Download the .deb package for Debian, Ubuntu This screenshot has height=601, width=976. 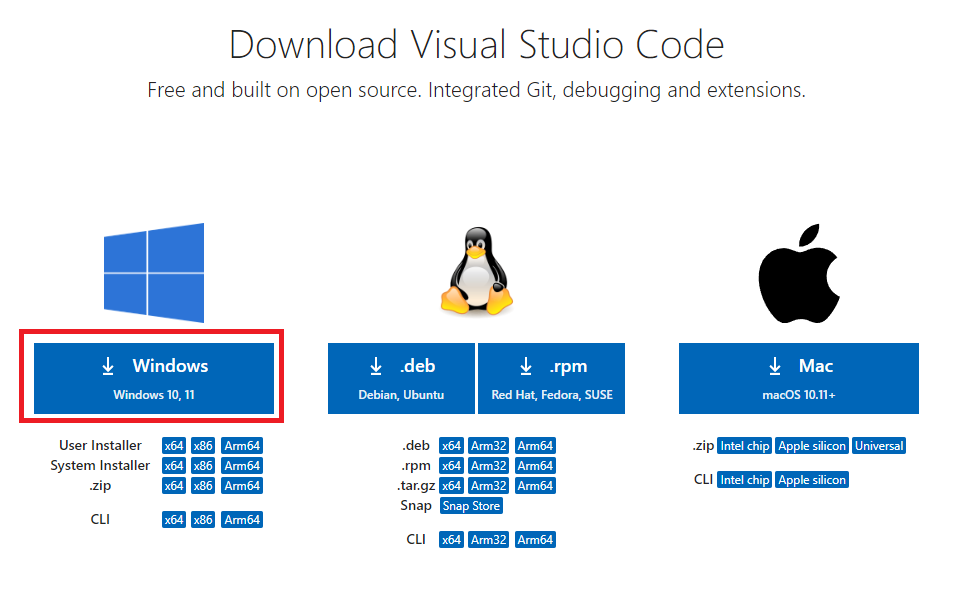click(401, 378)
